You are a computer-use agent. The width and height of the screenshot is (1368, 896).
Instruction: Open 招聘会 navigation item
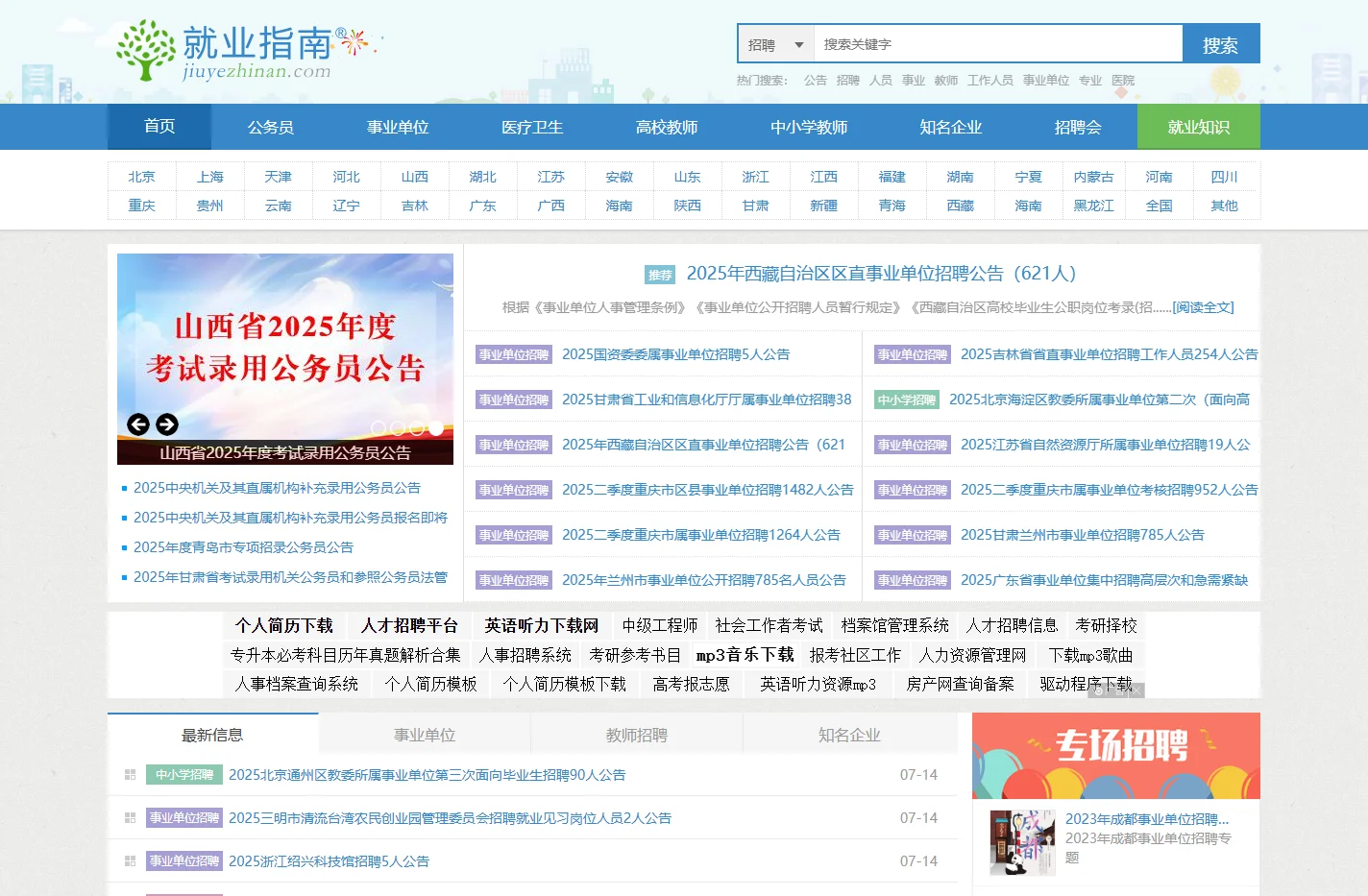[x=1078, y=127]
